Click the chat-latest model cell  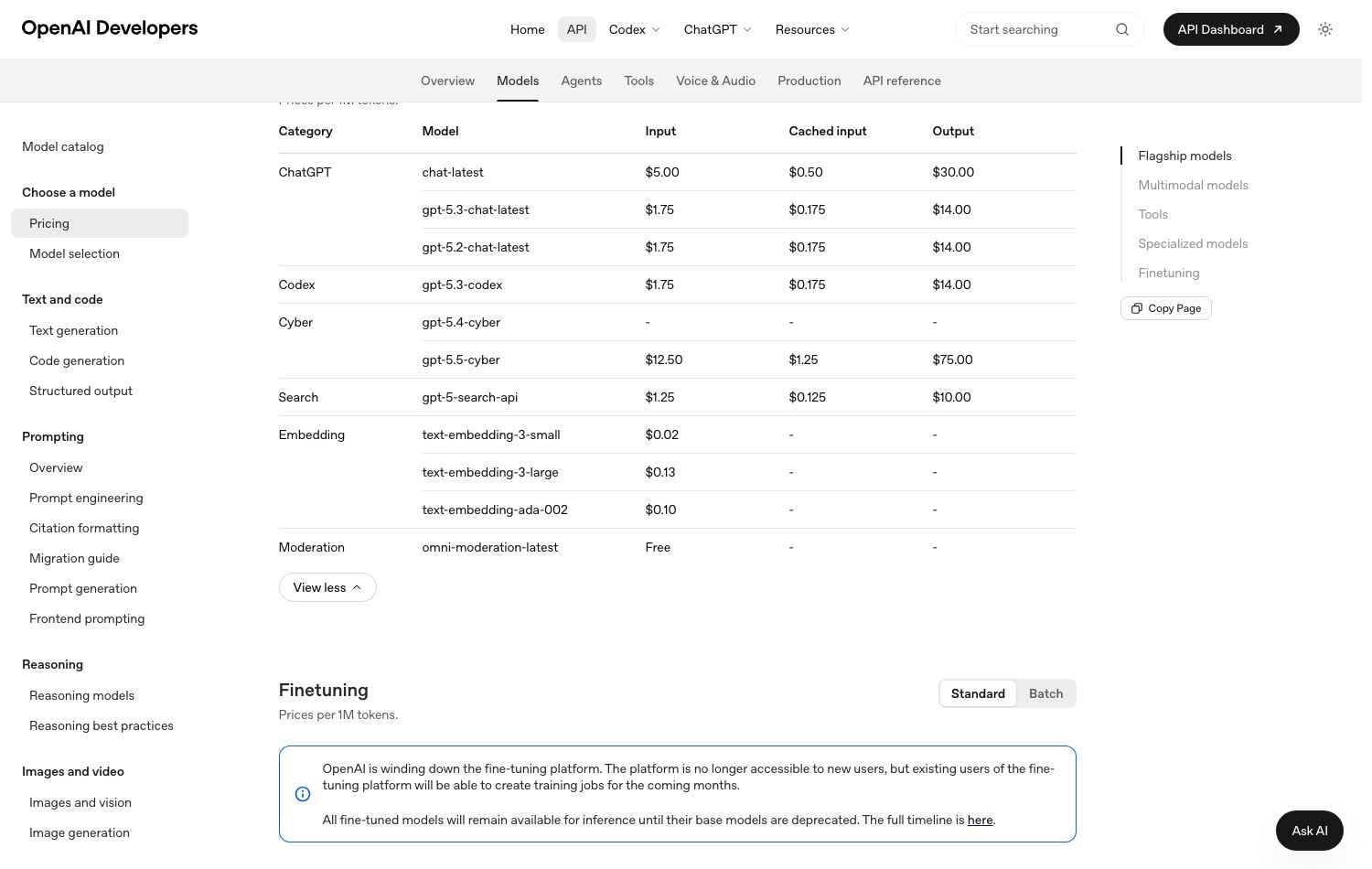pyautogui.click(x=453, y=172)
